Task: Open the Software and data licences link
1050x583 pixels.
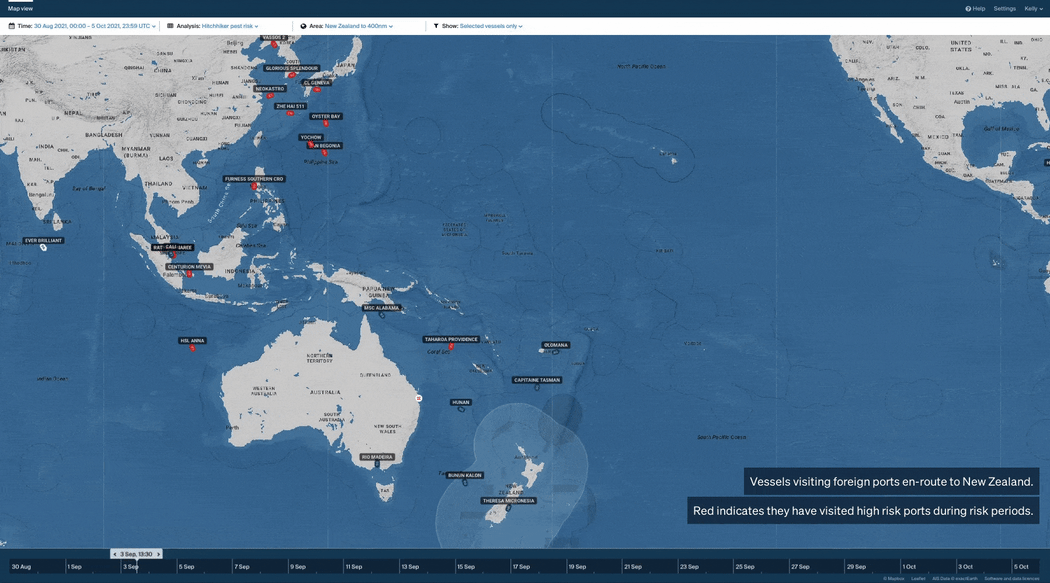Action: [1012, 578]
